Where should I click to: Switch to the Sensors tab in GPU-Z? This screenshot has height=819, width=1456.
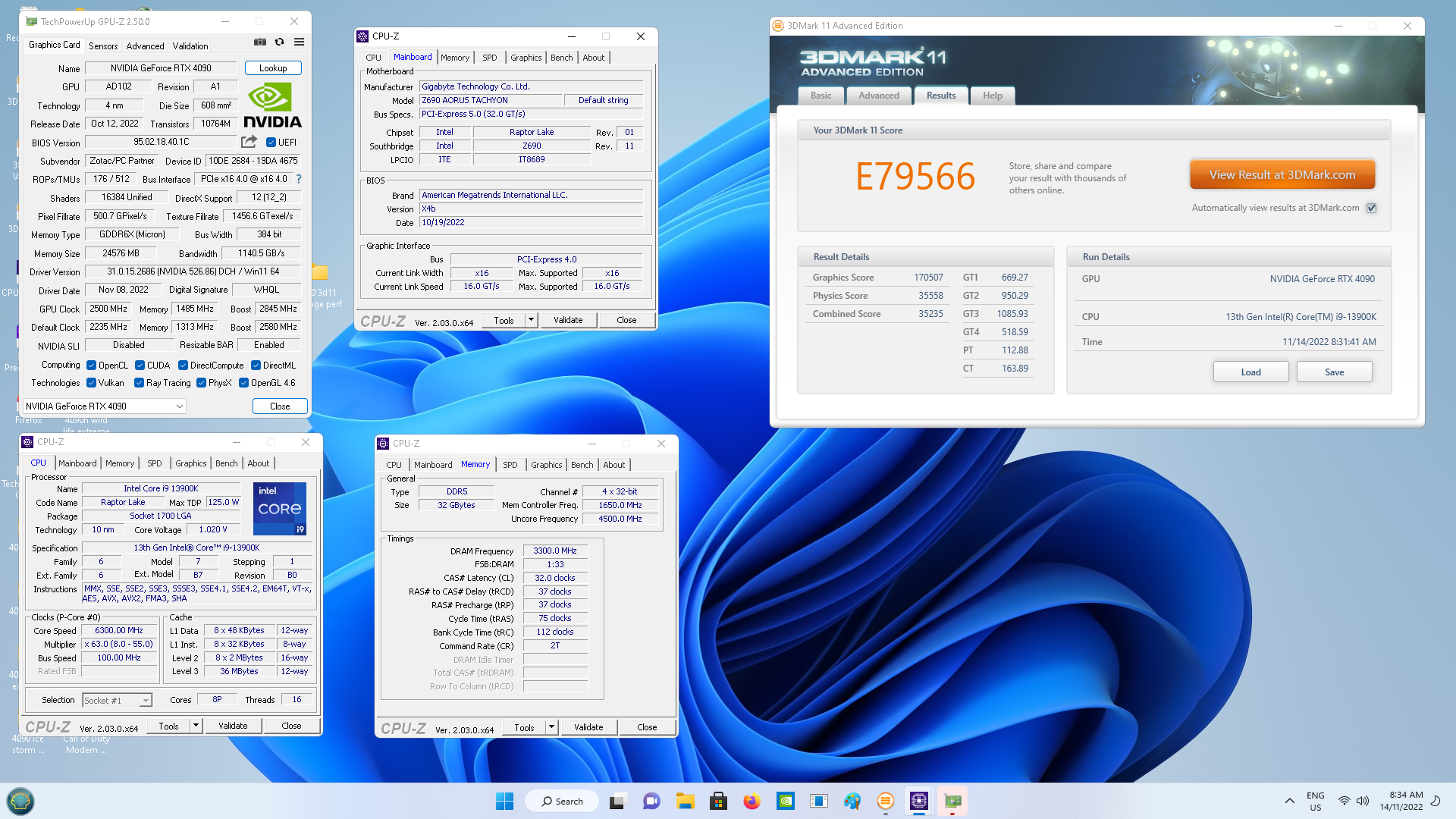coord(103,45)
